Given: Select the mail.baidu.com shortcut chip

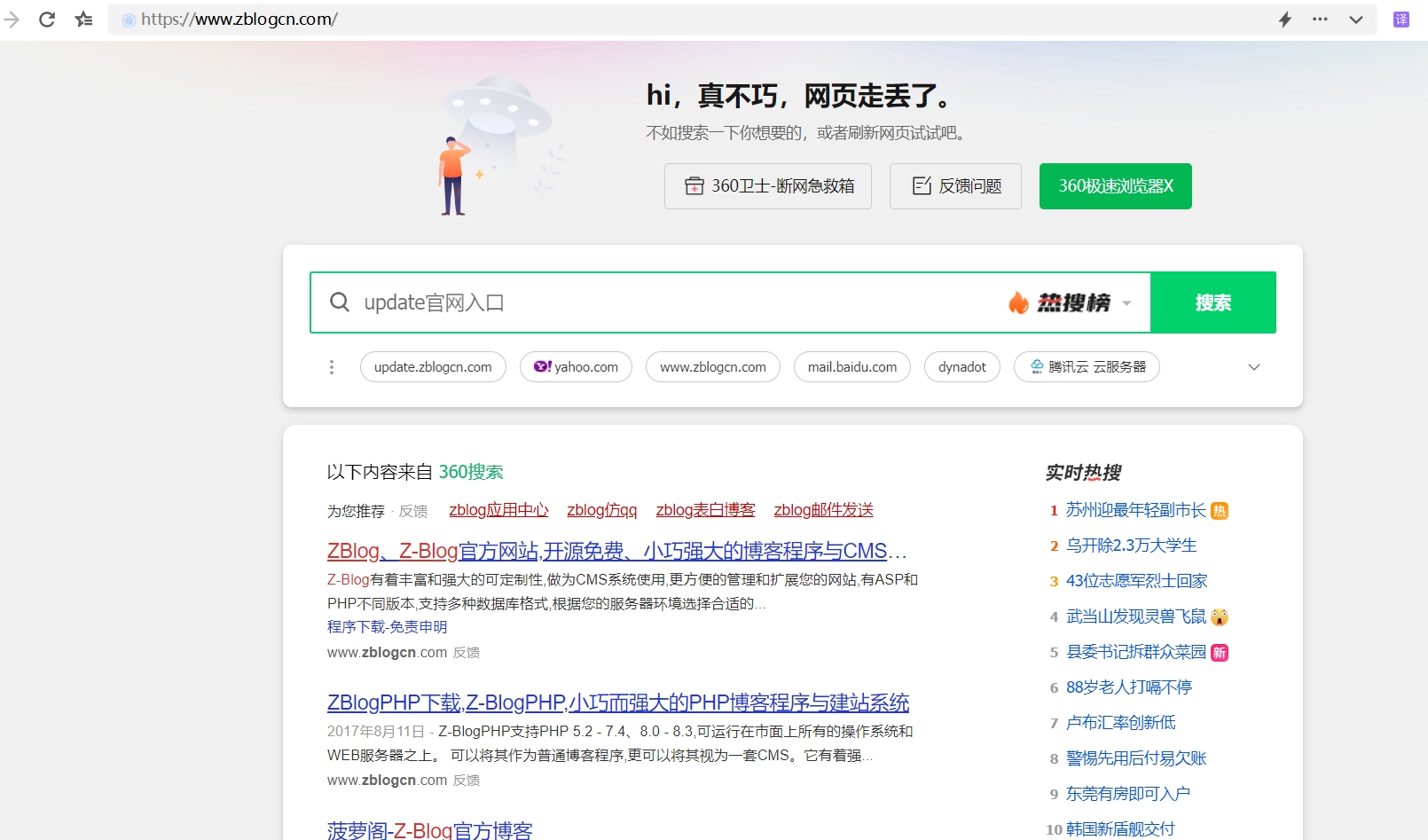Looking at the screenshot, I should [x=852, y=367].
